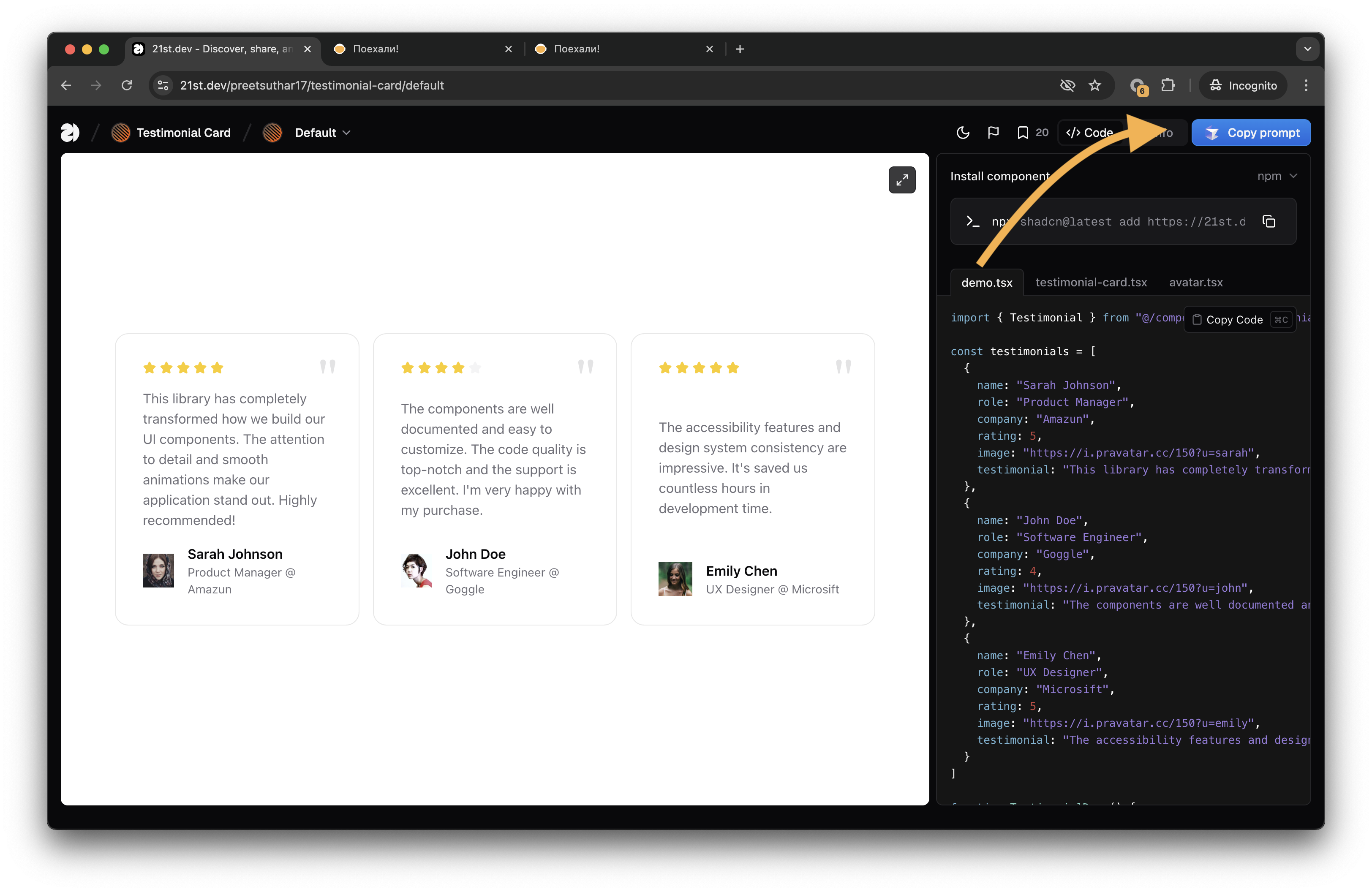Click the 21st.dev home logo
Viewport: 1372px width, 892px height.
tap(70, 133)
